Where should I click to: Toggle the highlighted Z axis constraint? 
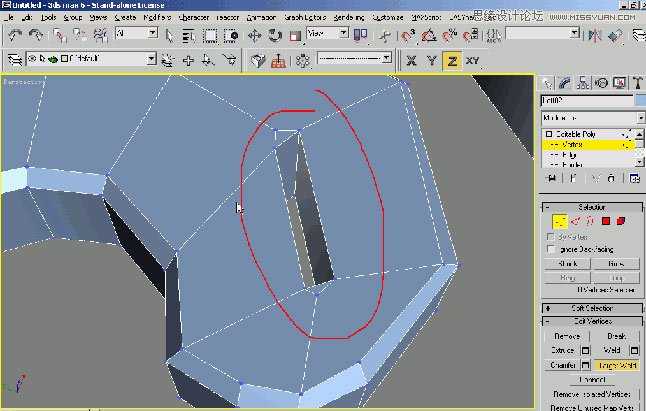click(x=452, y=61)
